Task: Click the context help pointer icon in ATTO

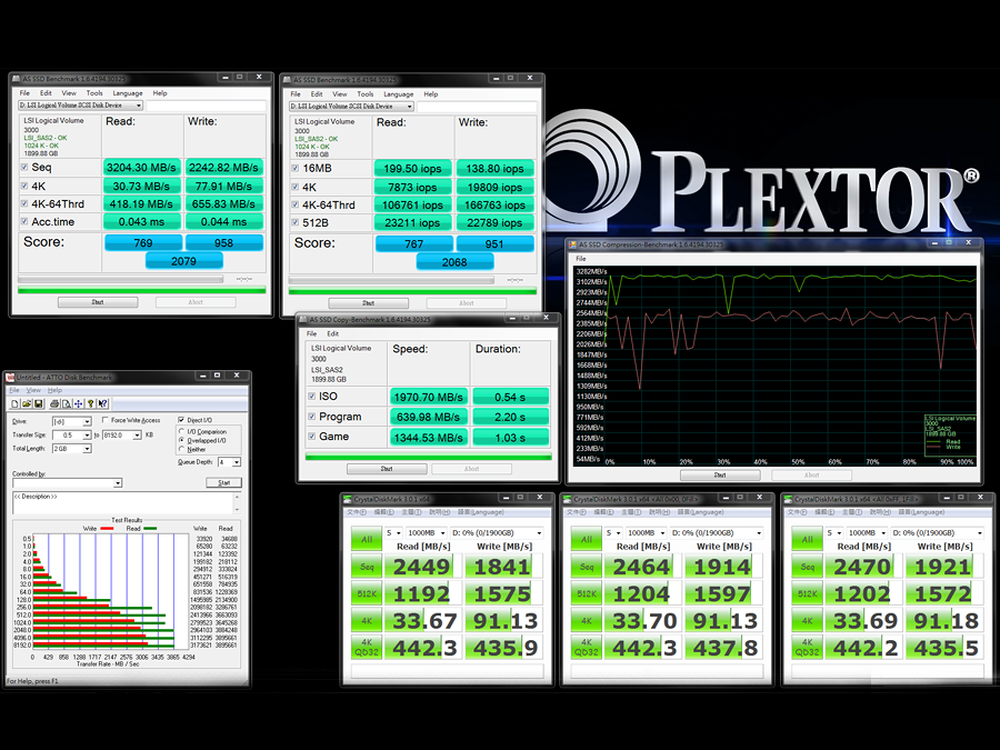Action: [103, 404]
